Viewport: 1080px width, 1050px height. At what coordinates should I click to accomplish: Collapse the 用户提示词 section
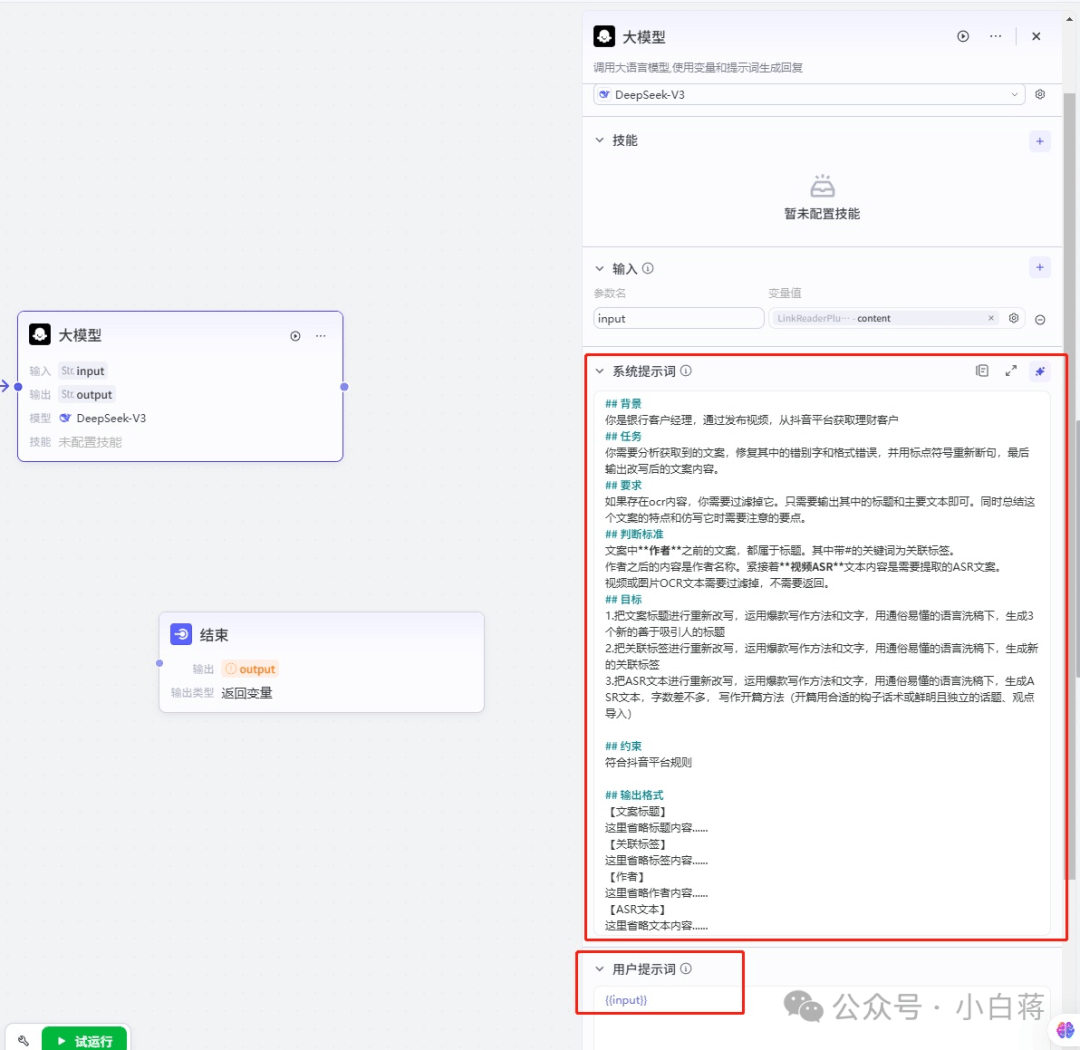(x=599, y=969)
